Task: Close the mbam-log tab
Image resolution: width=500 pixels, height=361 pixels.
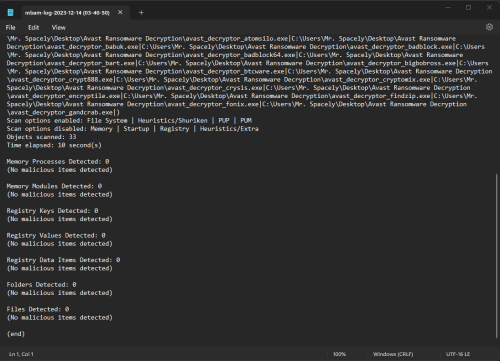Action: pyautogui.click(x=120, y=12)
